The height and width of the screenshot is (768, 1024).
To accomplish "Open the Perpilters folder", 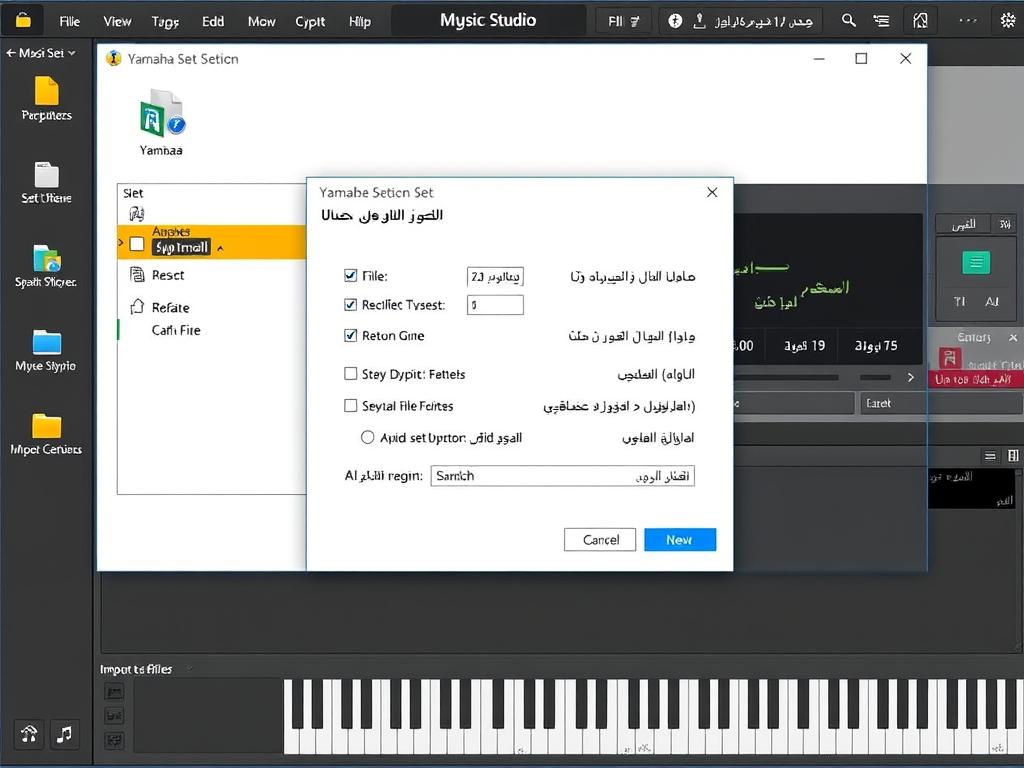I will click(46, 99).
